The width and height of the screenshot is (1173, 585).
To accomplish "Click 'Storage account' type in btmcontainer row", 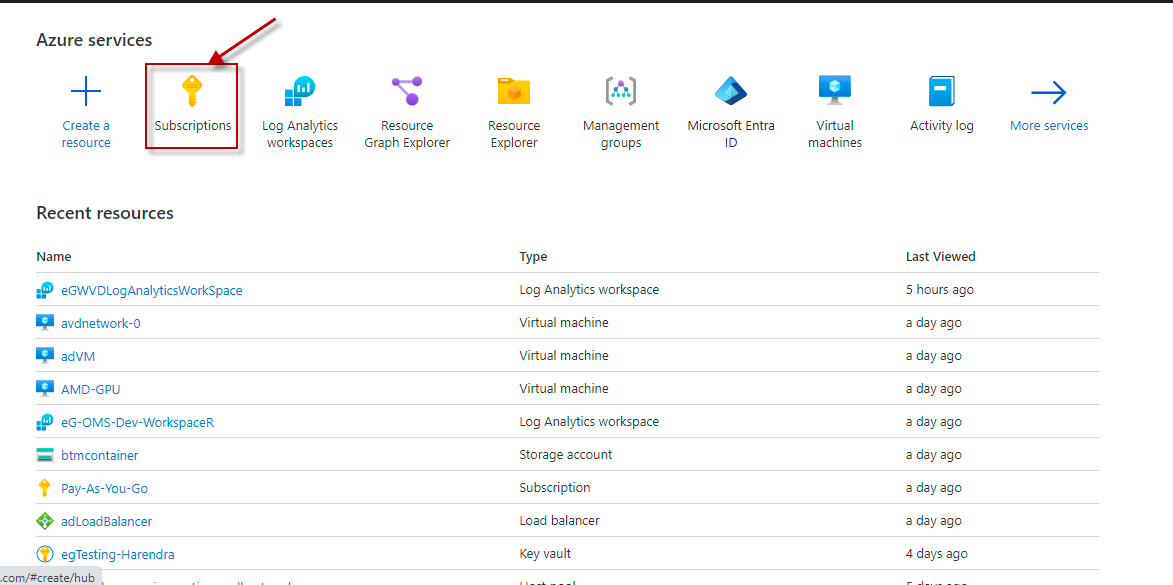I will [566, 455].
